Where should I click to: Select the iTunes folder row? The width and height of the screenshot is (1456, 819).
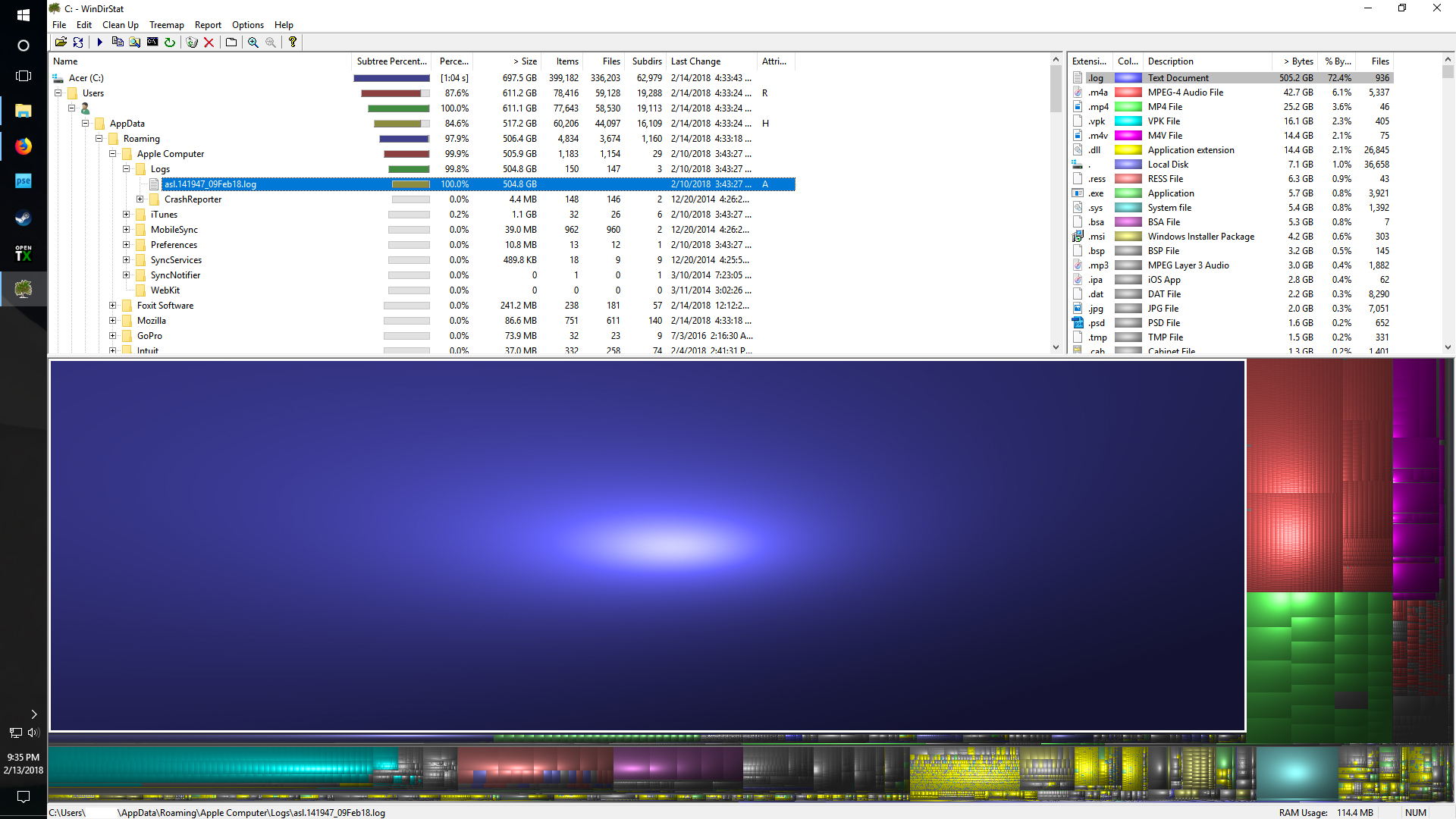tap(164, 215)
